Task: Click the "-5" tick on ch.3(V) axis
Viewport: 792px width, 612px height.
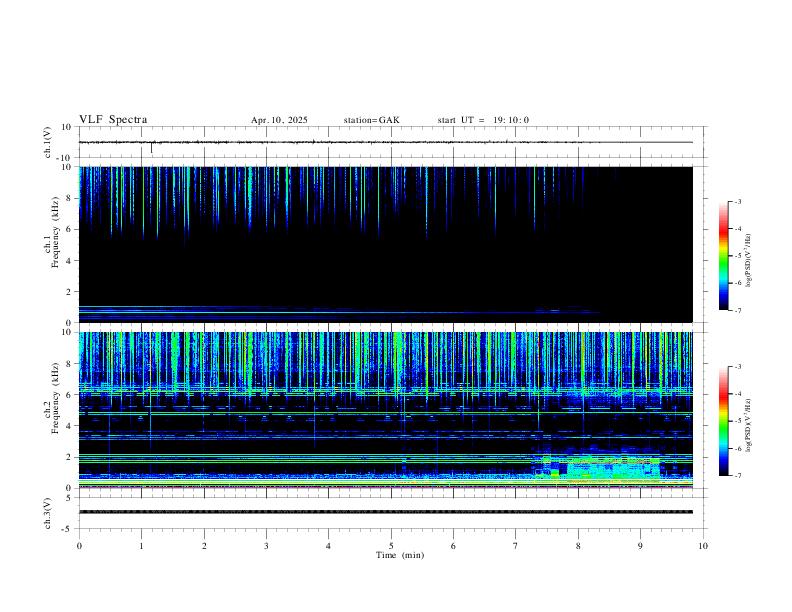Action: 68,529
